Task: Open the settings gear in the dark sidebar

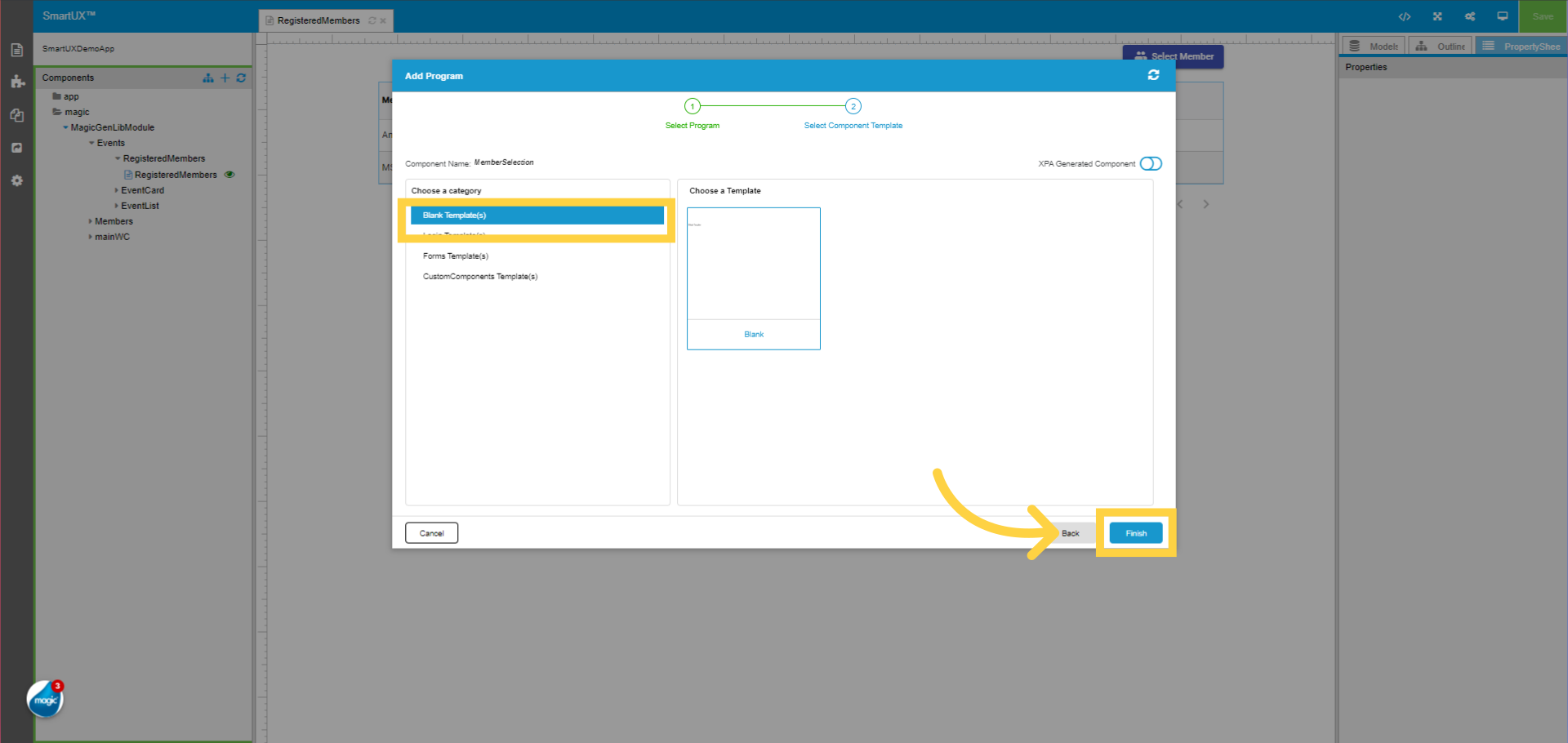Action: [x=16, y=180]
